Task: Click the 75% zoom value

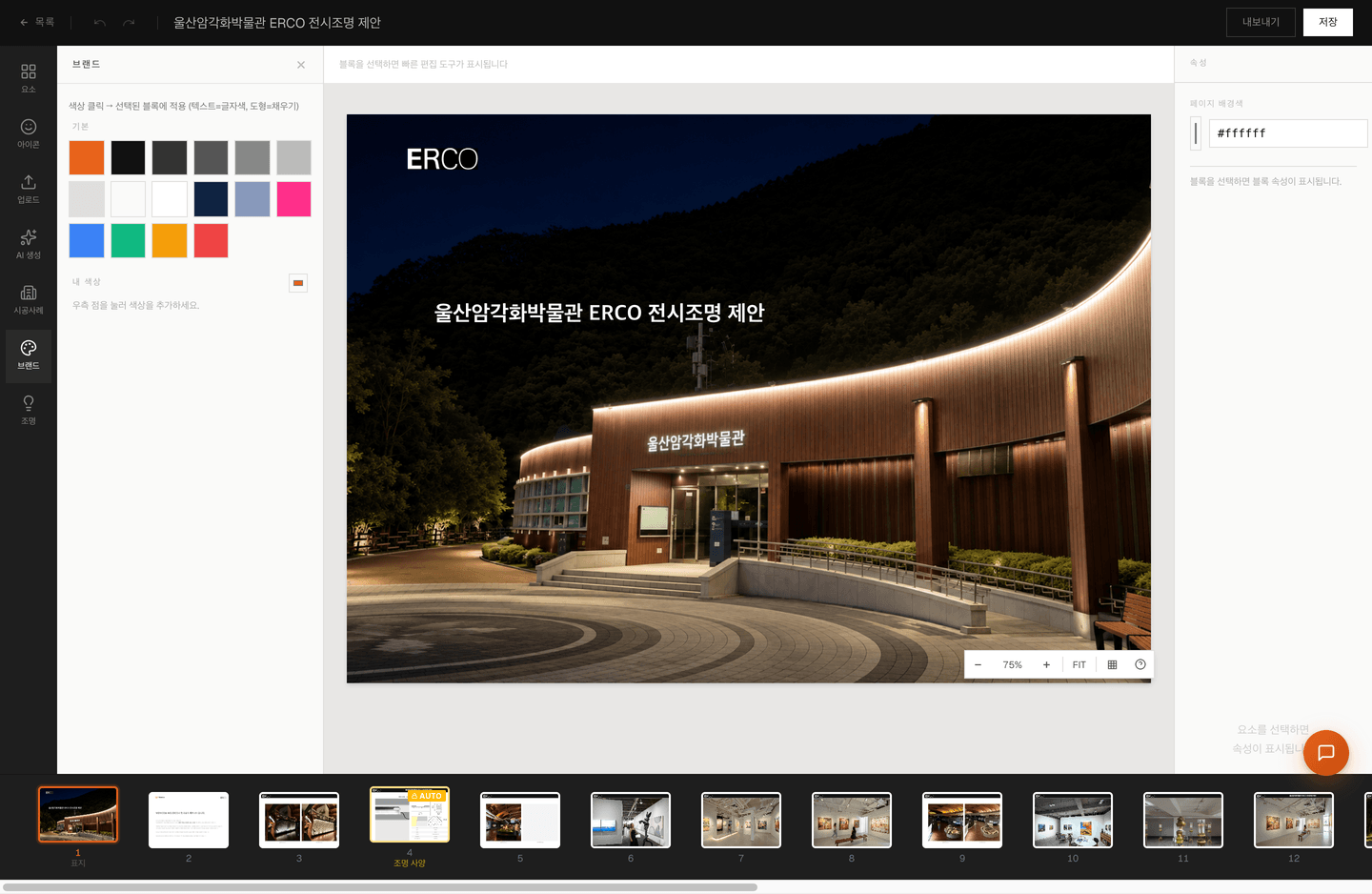Action: [1012, 665]
